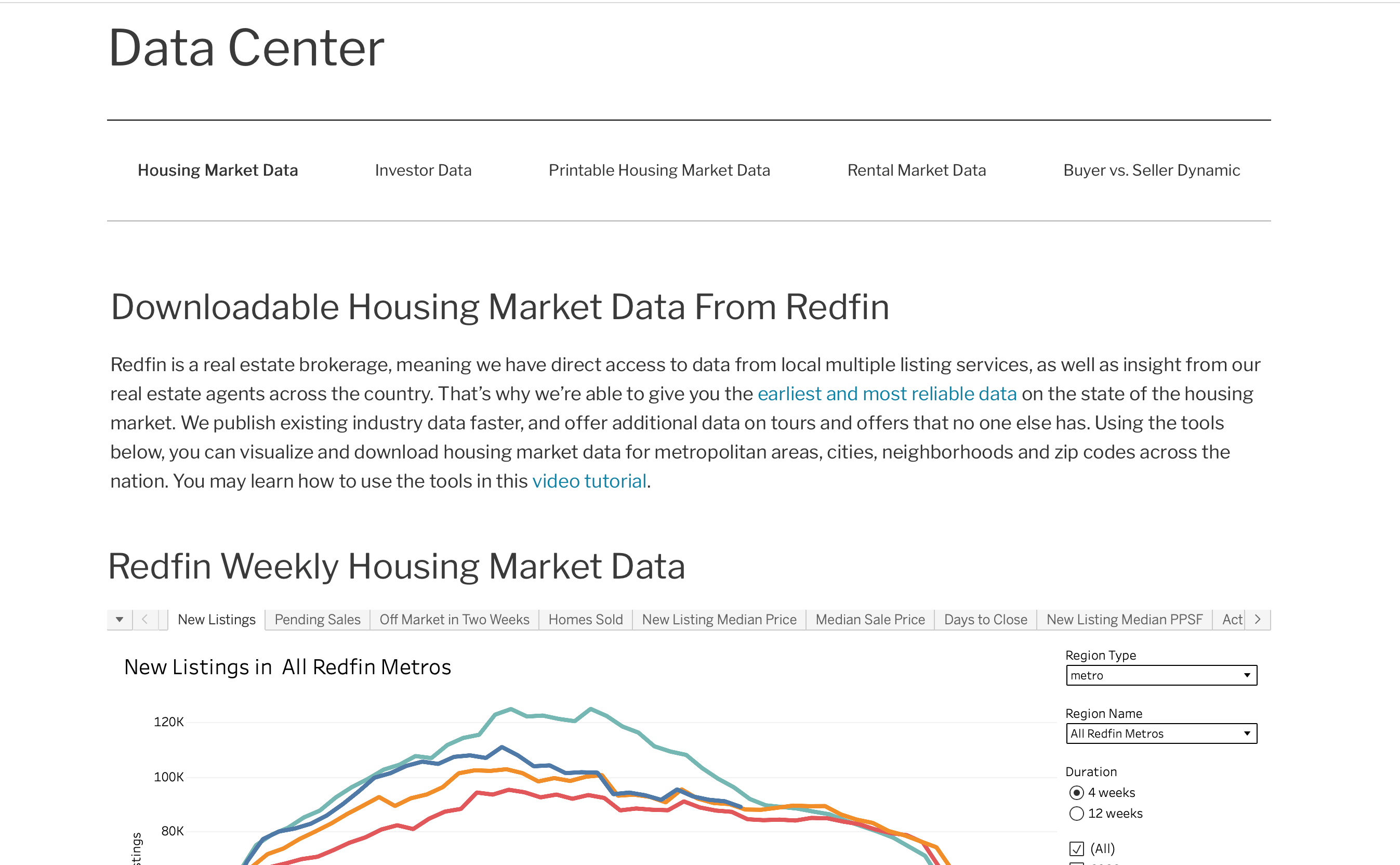
Task: Go to Investor Data section
Action: click(x=423, y=171)
